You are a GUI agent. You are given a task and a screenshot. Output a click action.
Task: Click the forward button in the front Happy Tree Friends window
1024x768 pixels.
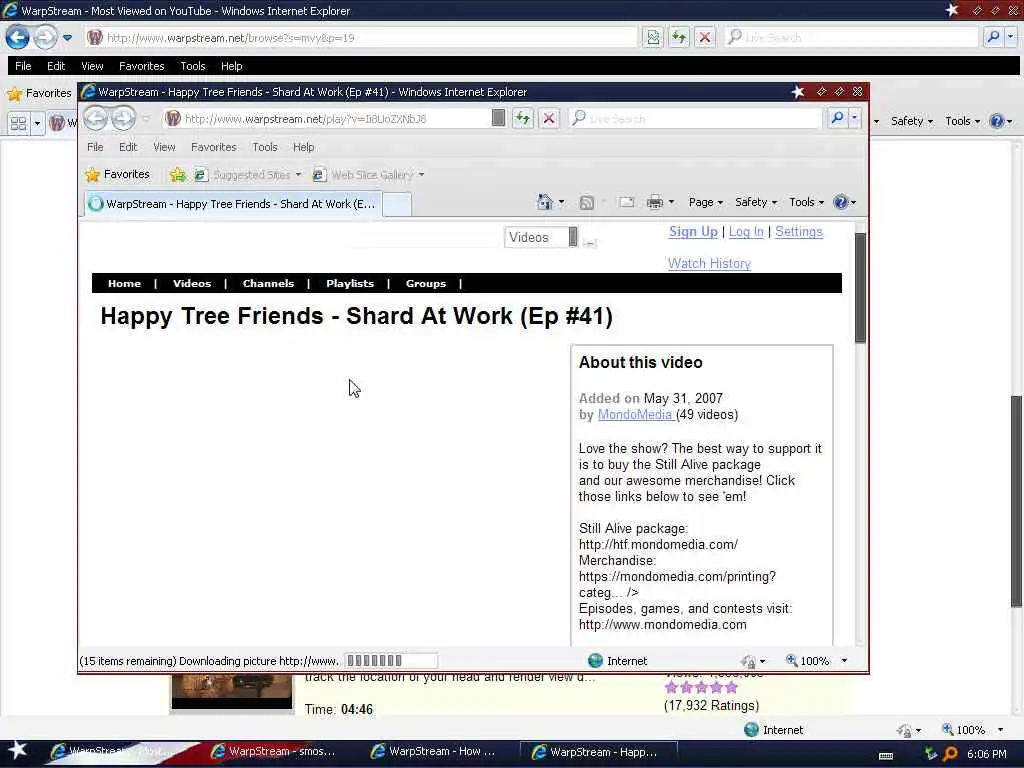tap(123, 118)
